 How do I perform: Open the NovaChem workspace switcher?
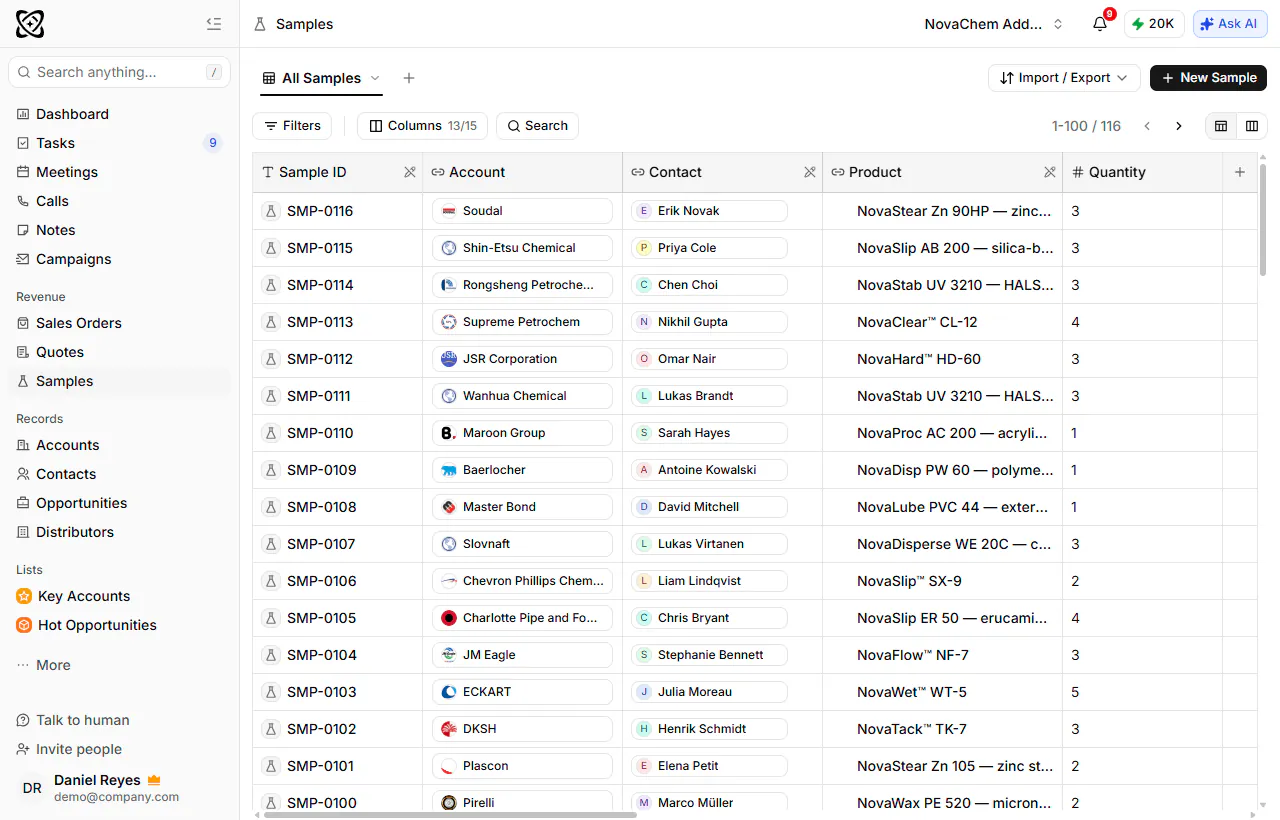994,24
